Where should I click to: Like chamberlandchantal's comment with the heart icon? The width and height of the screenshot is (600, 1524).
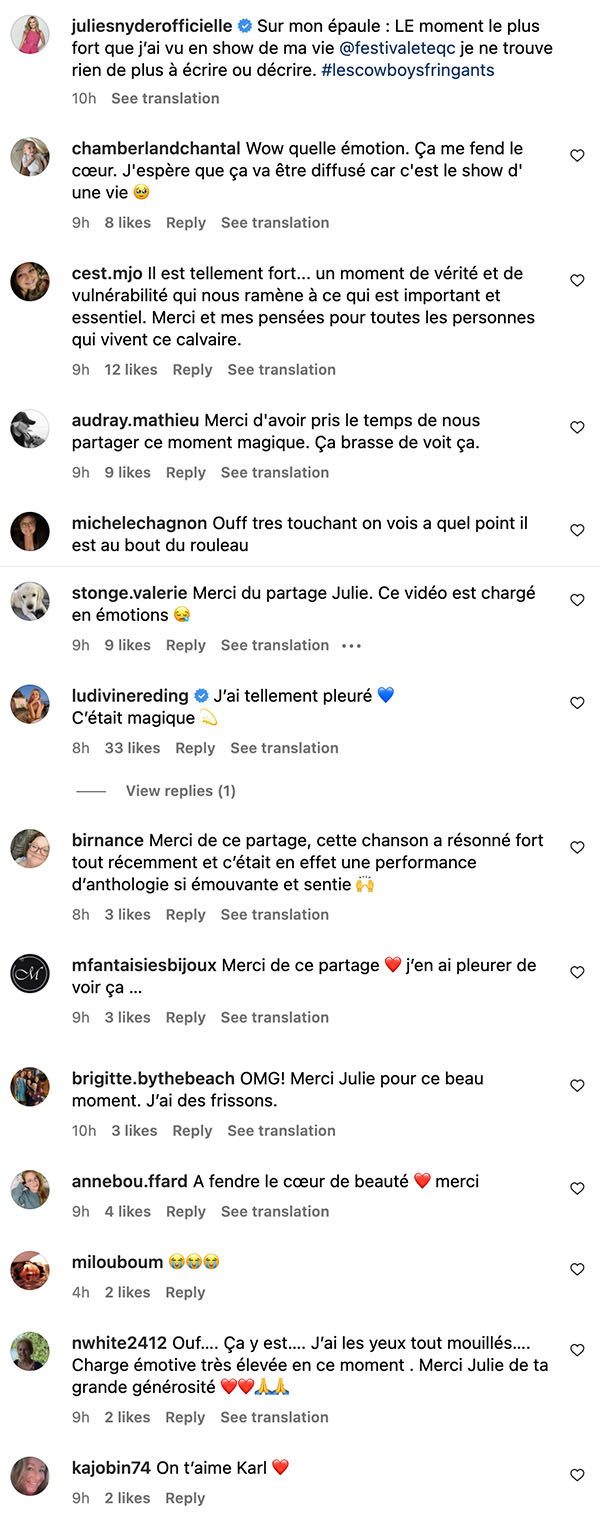pyautogui.click(x=577, y=155)
